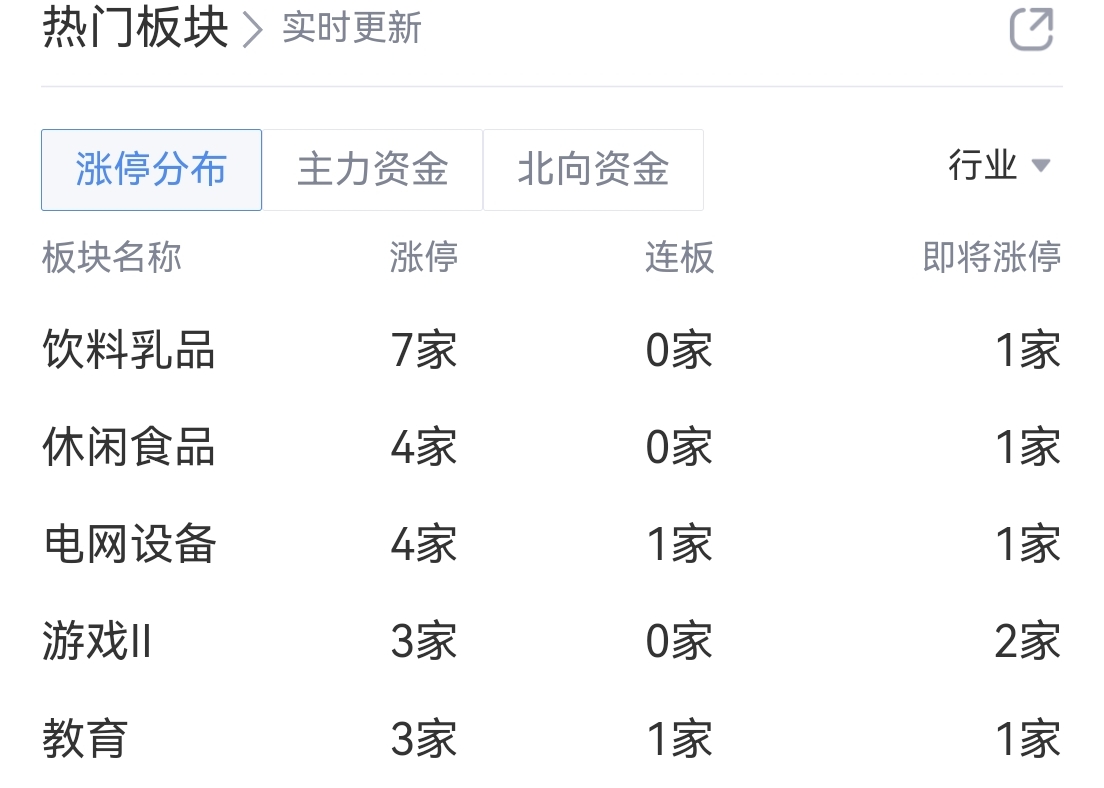Sort by the 即将涨停 column header
This screenshot has height=788, width=1104.
click(991, 257)
